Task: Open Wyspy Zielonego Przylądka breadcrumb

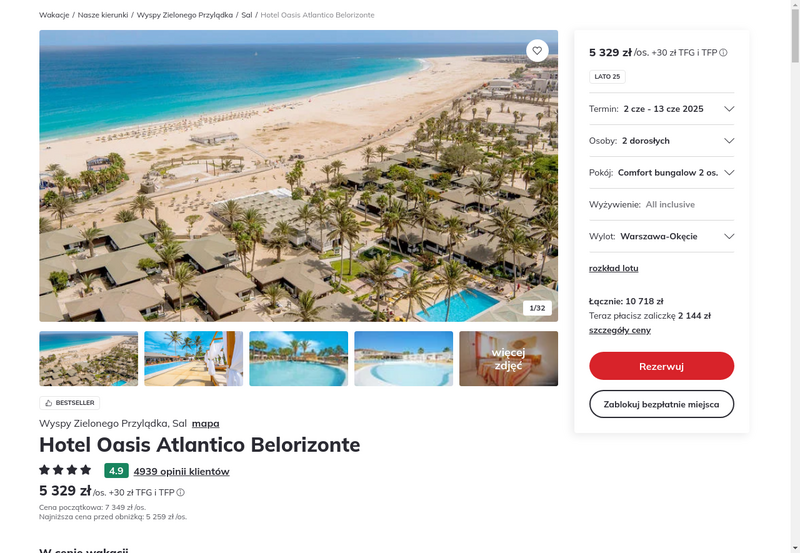Action: tap(185, 15)
